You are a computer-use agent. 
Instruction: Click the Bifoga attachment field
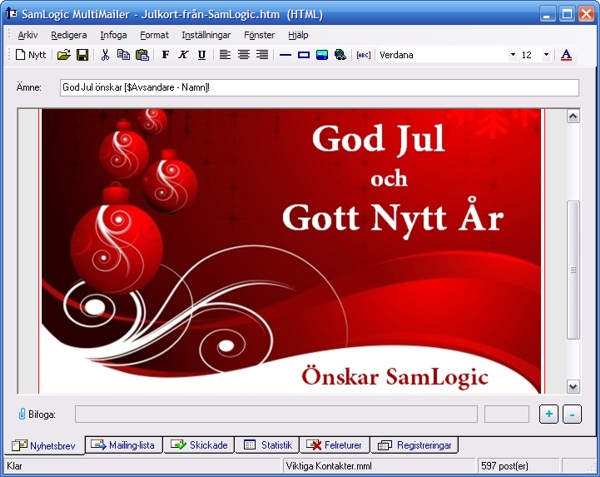click(276, 414)
